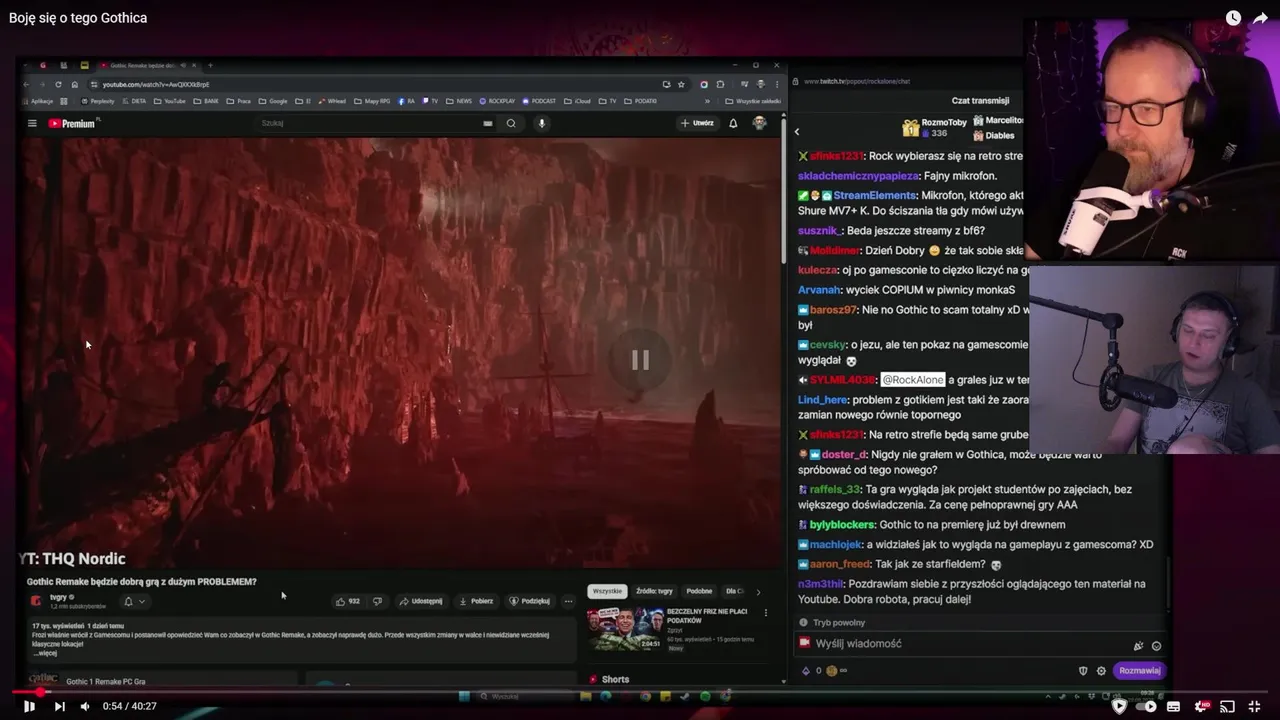Reload the page in inner browser

(58, 84)
